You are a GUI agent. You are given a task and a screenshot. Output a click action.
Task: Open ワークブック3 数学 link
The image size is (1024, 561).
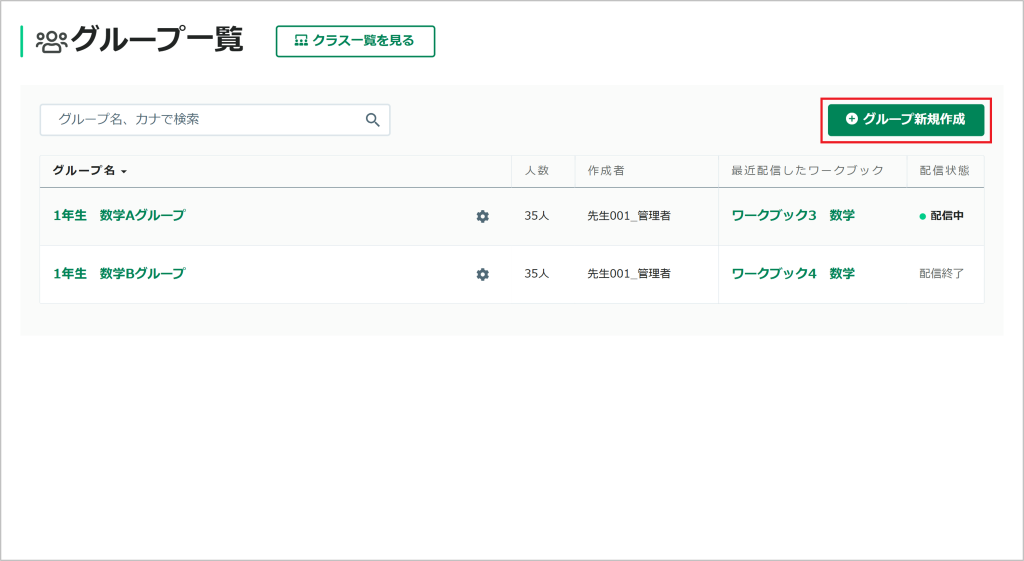pyautogui.click(x=793, y=216)
